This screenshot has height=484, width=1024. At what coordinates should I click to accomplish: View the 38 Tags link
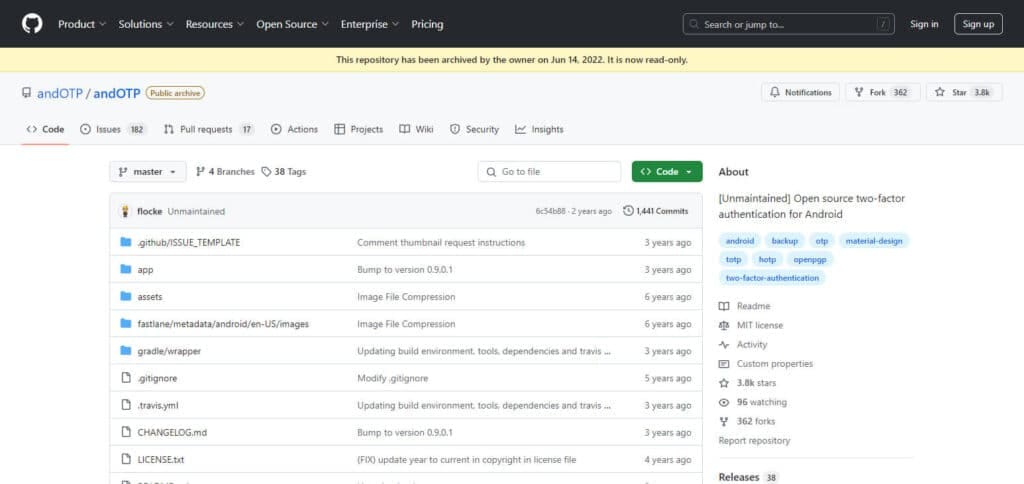coord(283,172)
